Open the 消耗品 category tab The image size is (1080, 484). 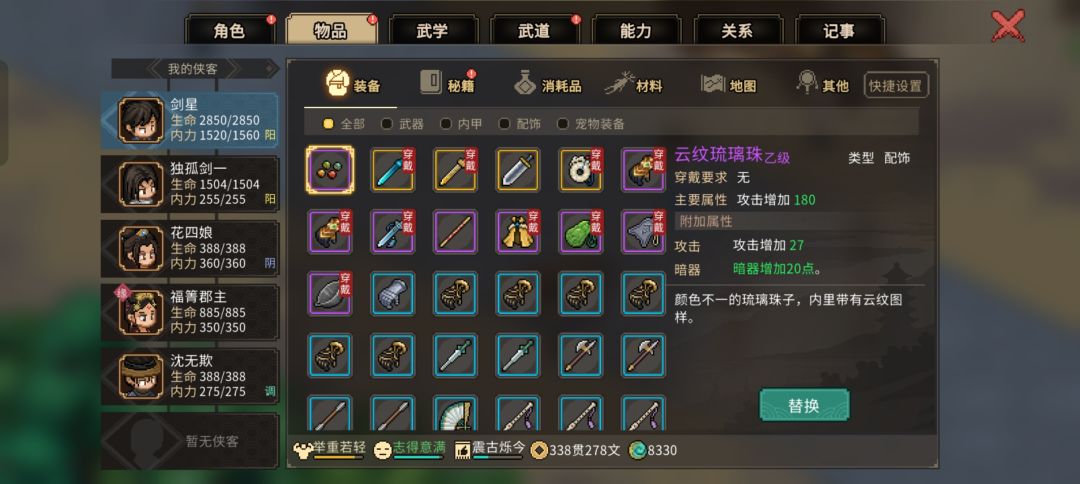(548, 85)
